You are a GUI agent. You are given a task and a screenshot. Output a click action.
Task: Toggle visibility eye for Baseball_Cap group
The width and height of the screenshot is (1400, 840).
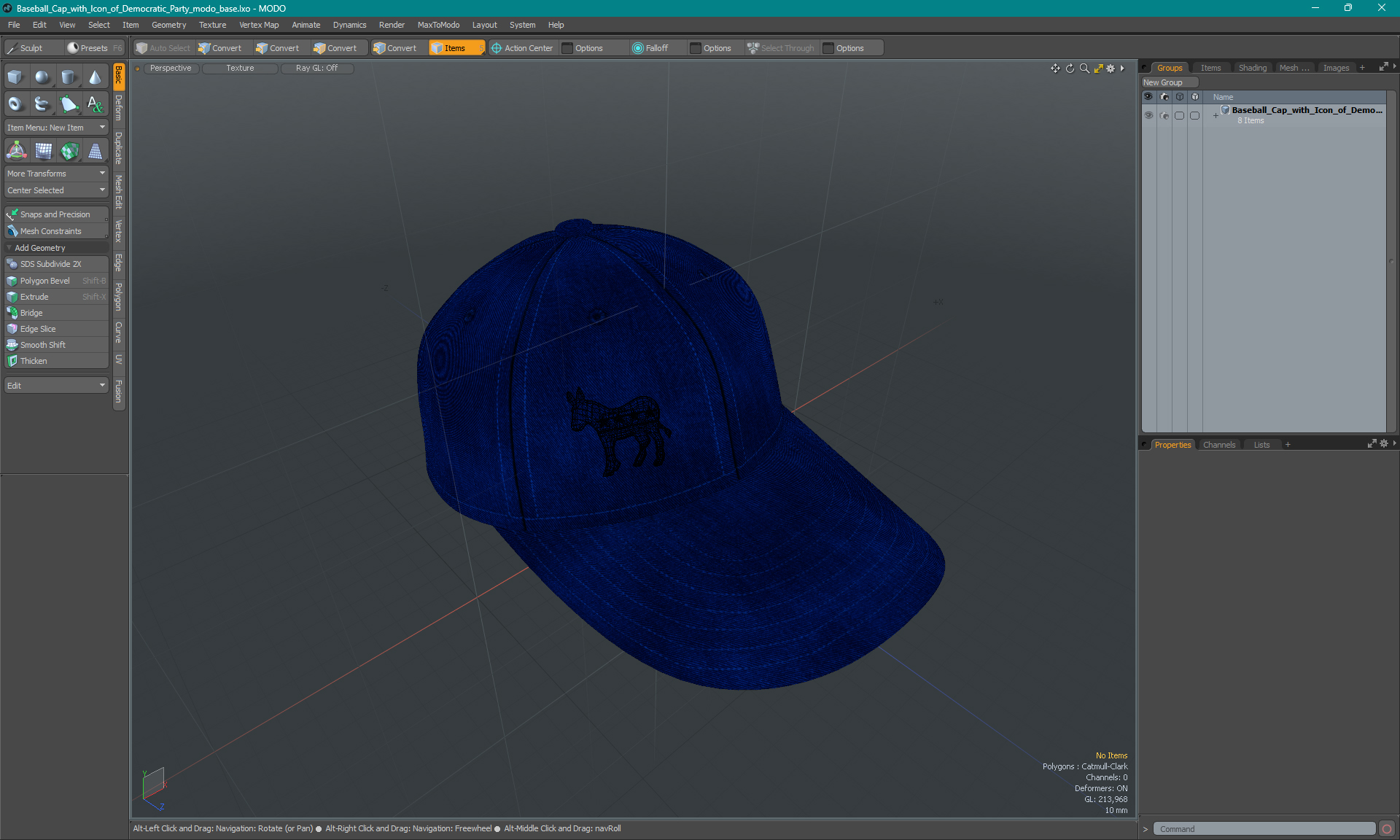point(1148,115)
